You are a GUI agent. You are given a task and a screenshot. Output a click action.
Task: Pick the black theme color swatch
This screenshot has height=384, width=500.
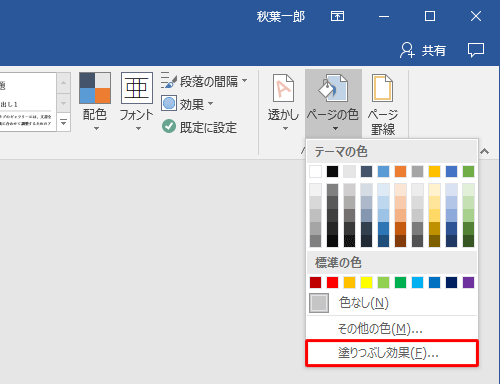pos(332,172)
